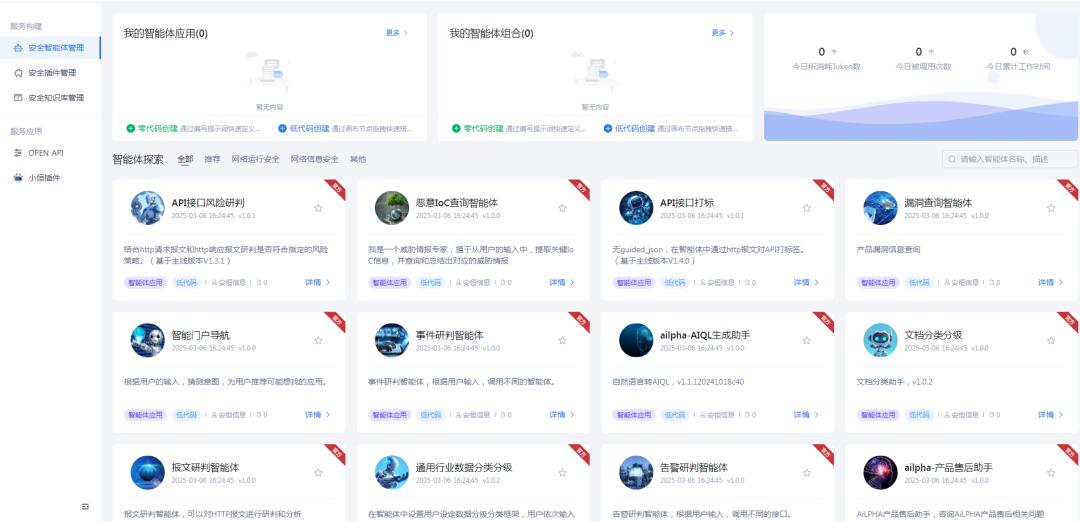This screenshot has height=522, width=1080.
Task: Click 更多 in 我的智能体组合 panel
Action: (723, 32)
